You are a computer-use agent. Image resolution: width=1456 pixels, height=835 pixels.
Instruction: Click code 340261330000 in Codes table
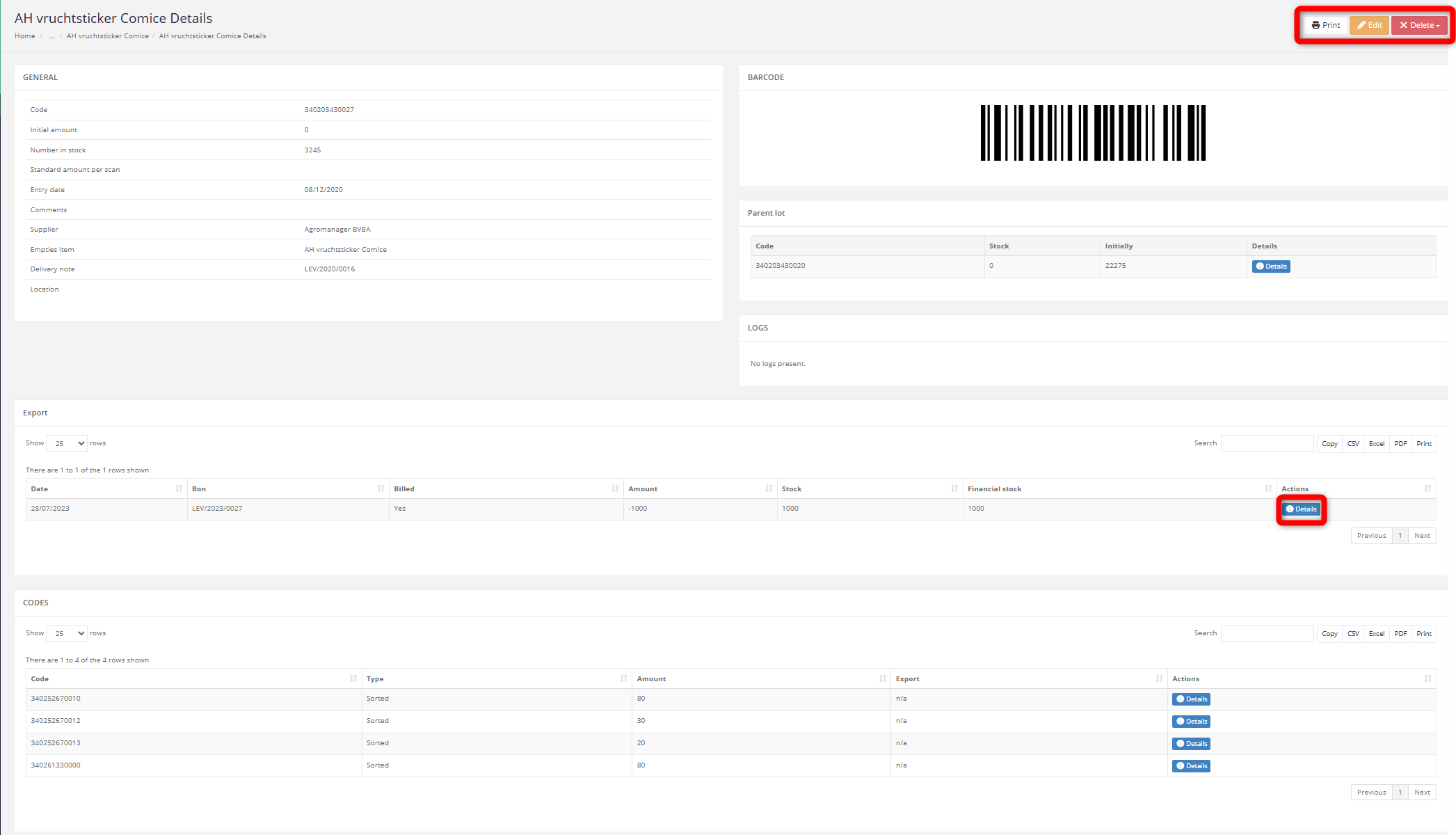point(56,765)
